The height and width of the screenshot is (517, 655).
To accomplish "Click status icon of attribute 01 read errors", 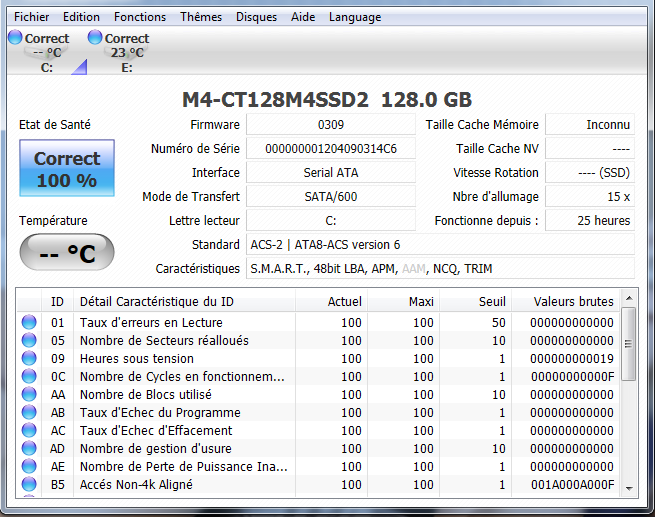I will (29, 322).
